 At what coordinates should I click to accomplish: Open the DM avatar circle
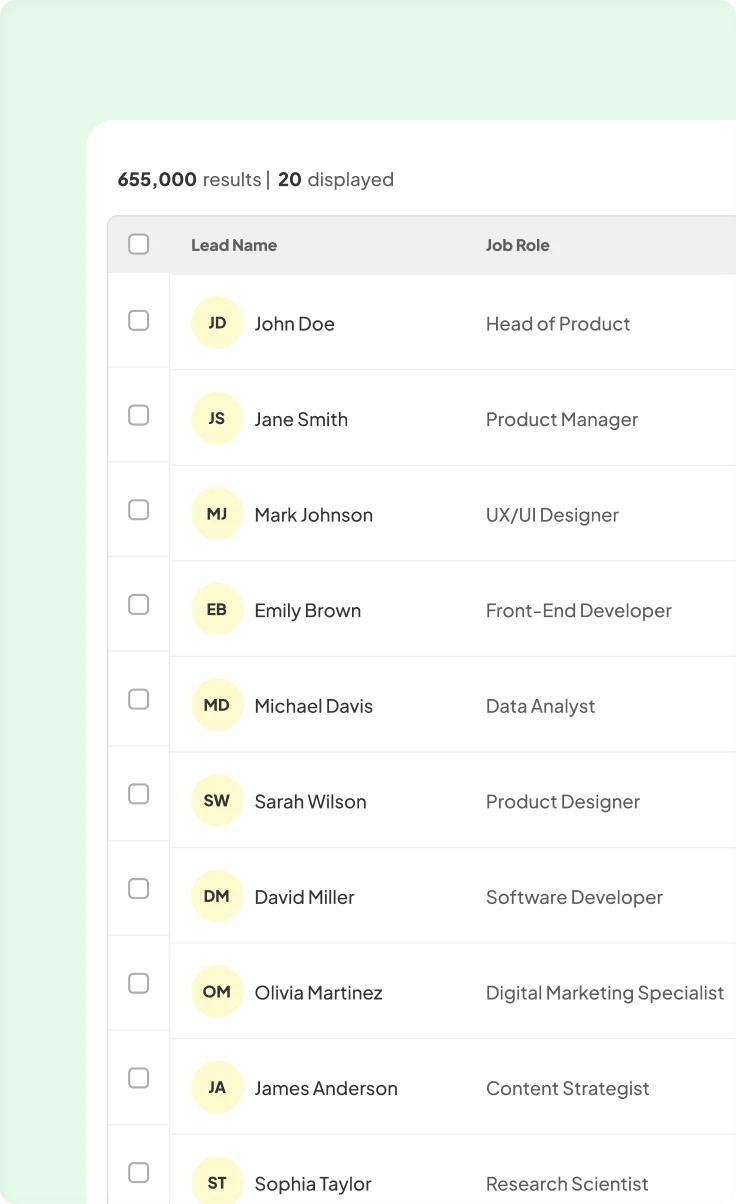[217, 897]
